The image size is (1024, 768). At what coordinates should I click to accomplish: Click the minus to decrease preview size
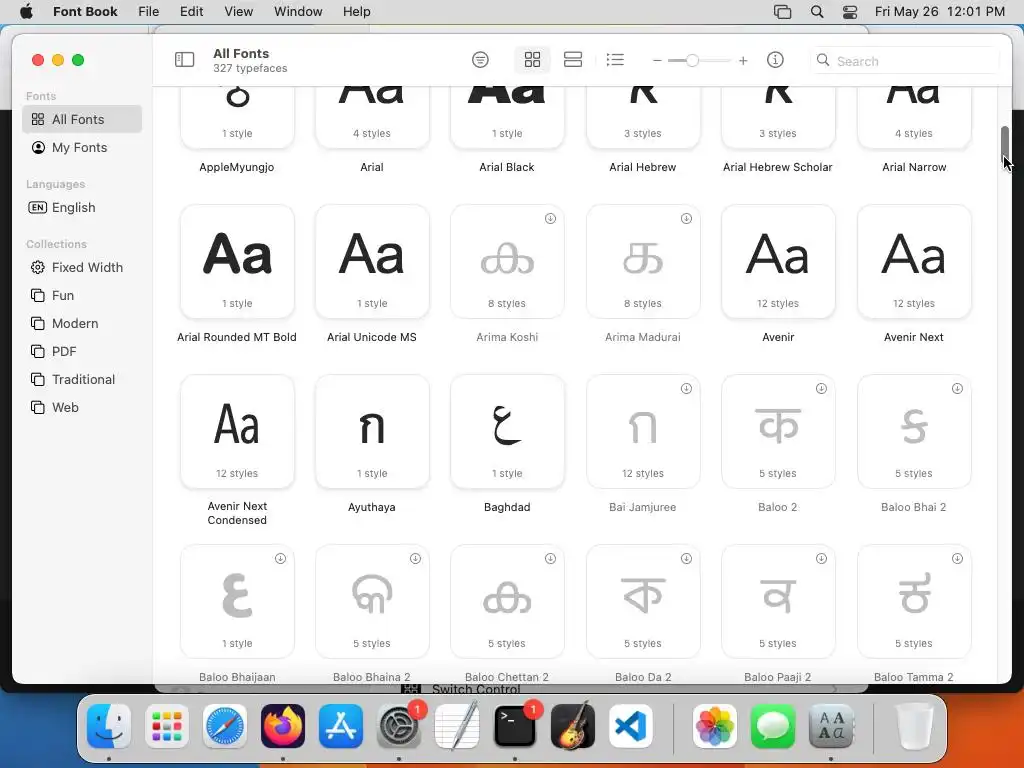tap(657, 61)
